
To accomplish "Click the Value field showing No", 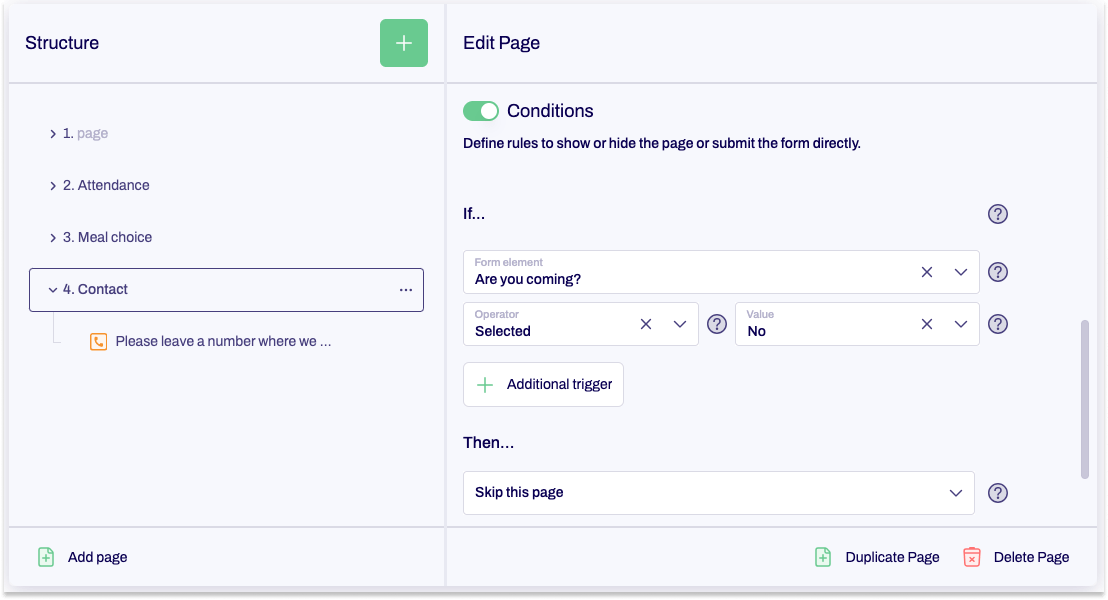I will [x=856, y=324].
